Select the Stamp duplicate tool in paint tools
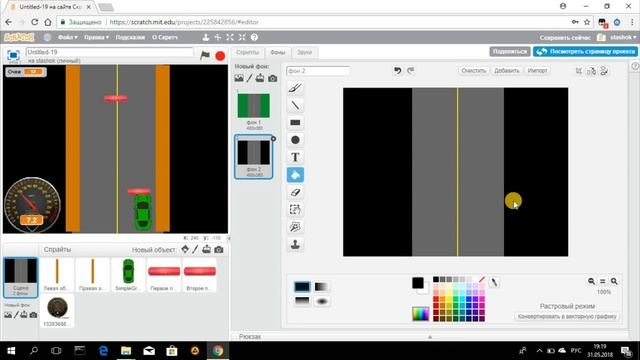Image resolution: width=640 pixels, height=360 pixels. click(x=295, y=244)
